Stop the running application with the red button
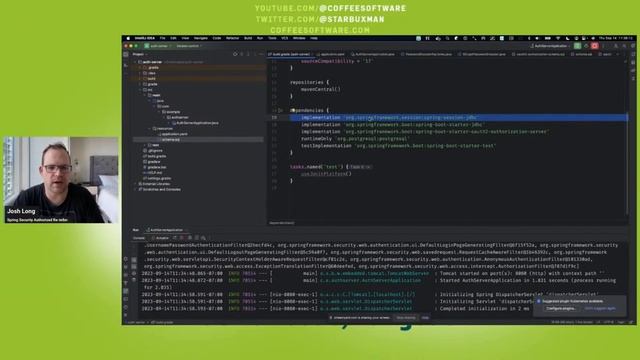This screenshot has height=360, width=640. [x=595, y=46]
